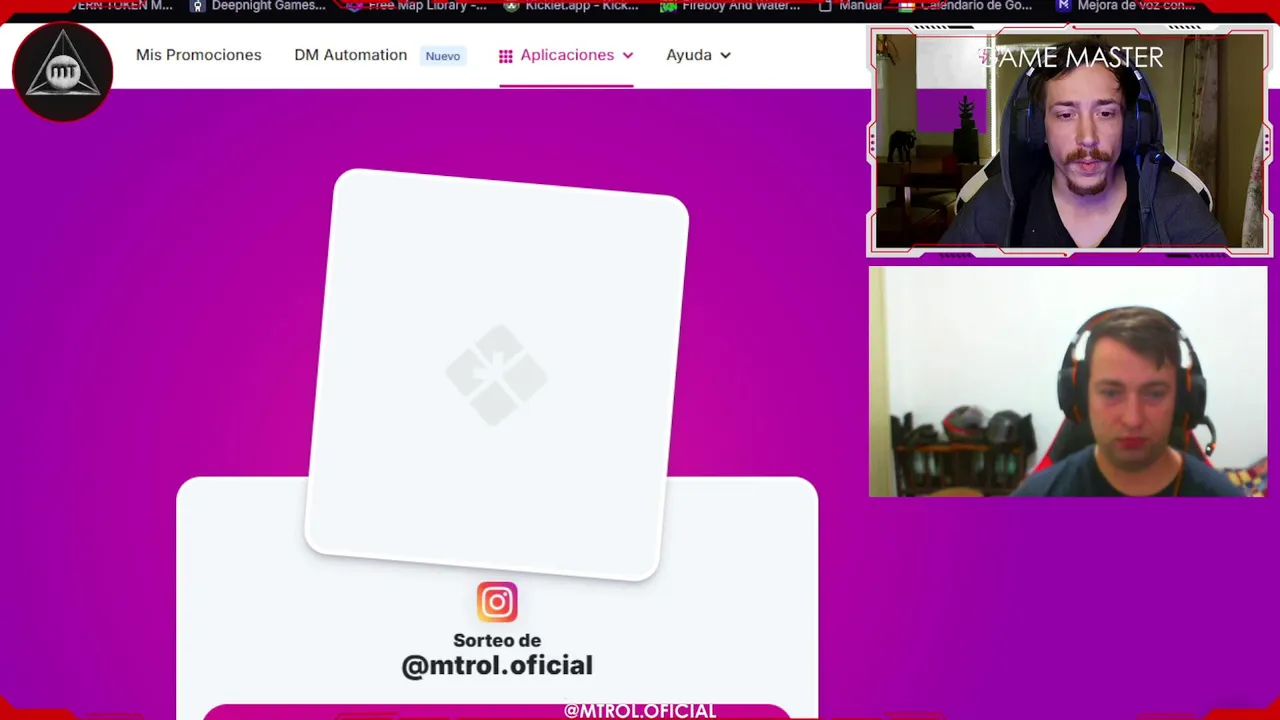Click the Aplicaciones grid icon
Viewport: 1280px width, 720px height.
(506, 56)
